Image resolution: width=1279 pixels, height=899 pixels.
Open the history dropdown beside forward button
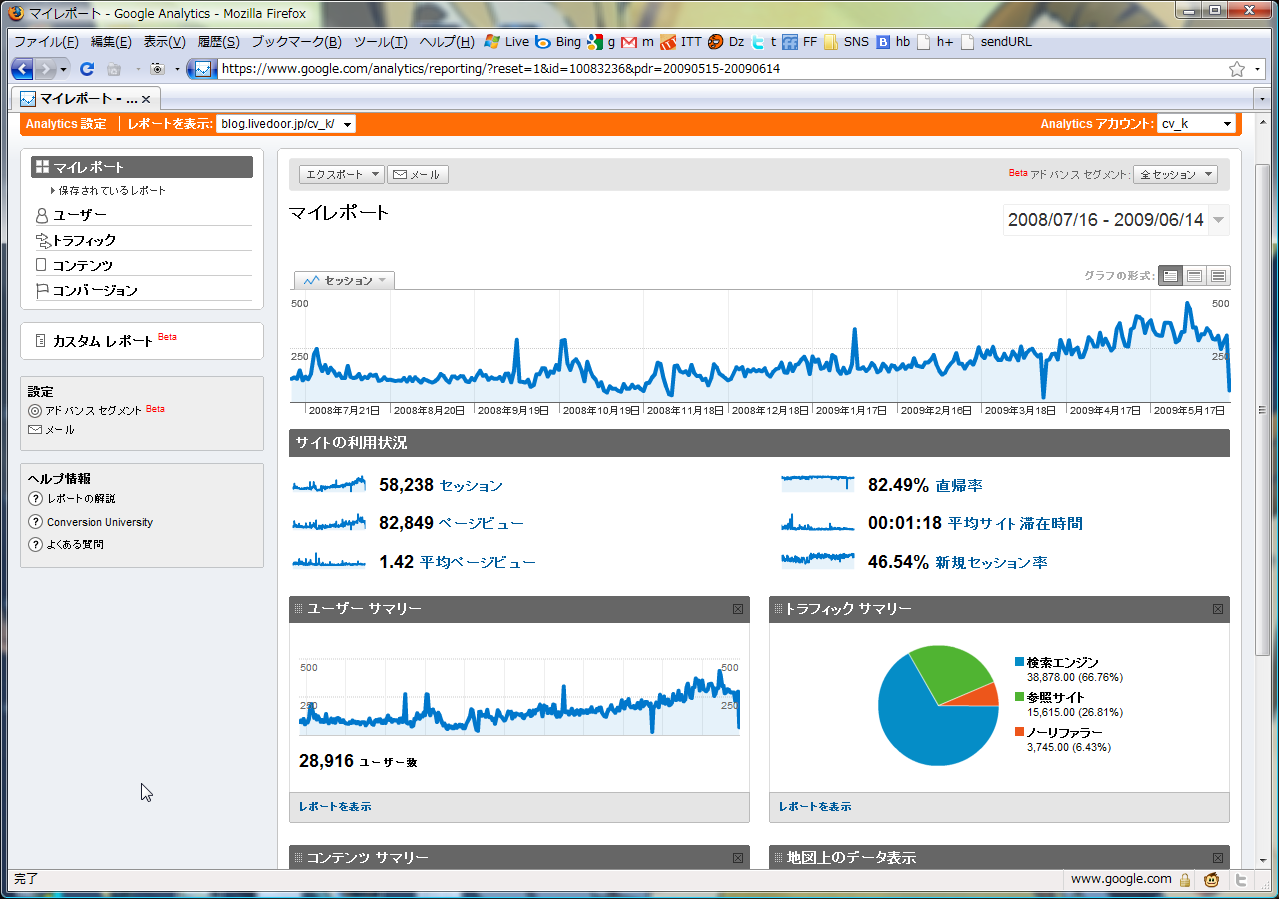coord(64,69)
